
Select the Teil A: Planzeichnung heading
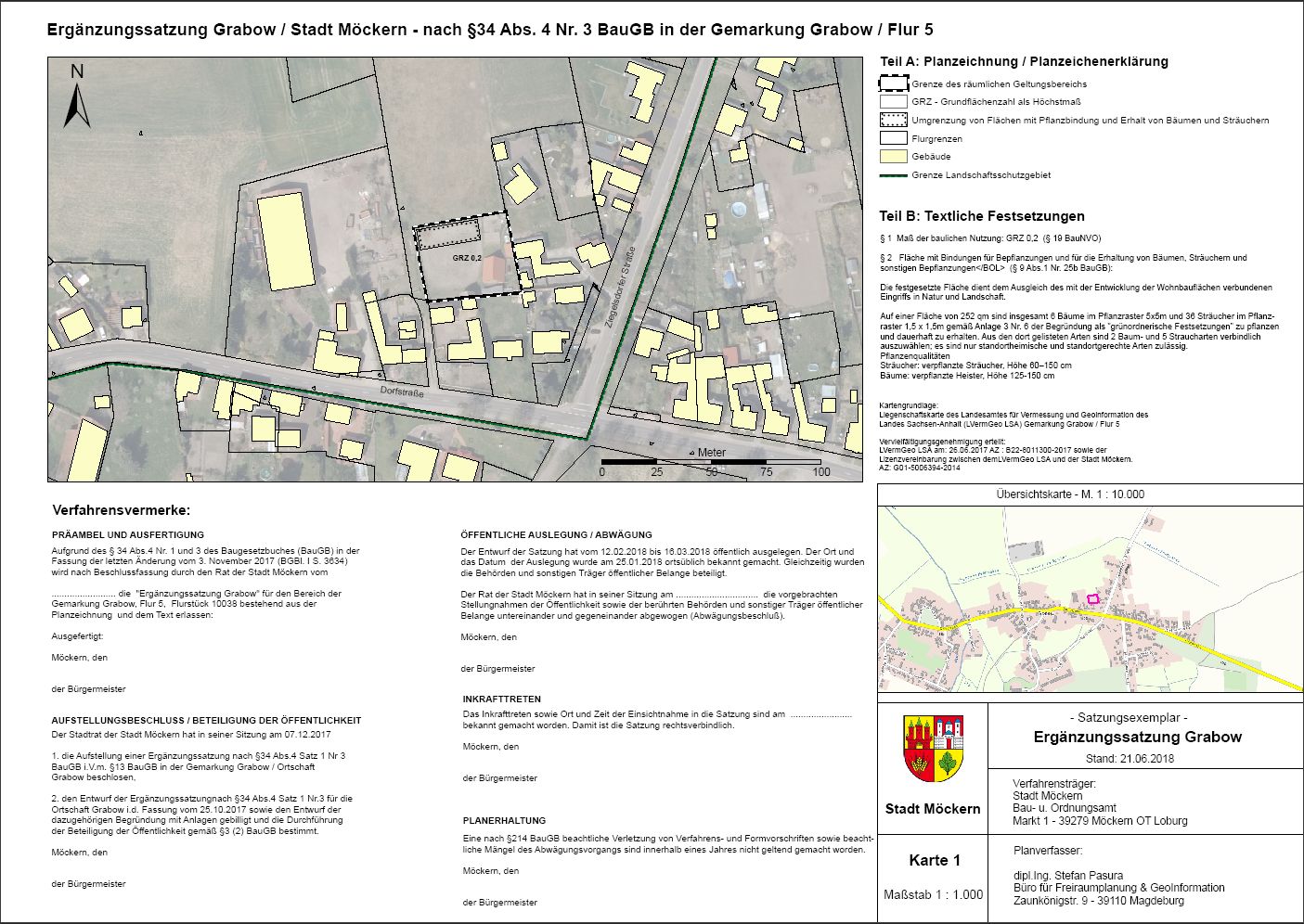(x=1024, y=61)
